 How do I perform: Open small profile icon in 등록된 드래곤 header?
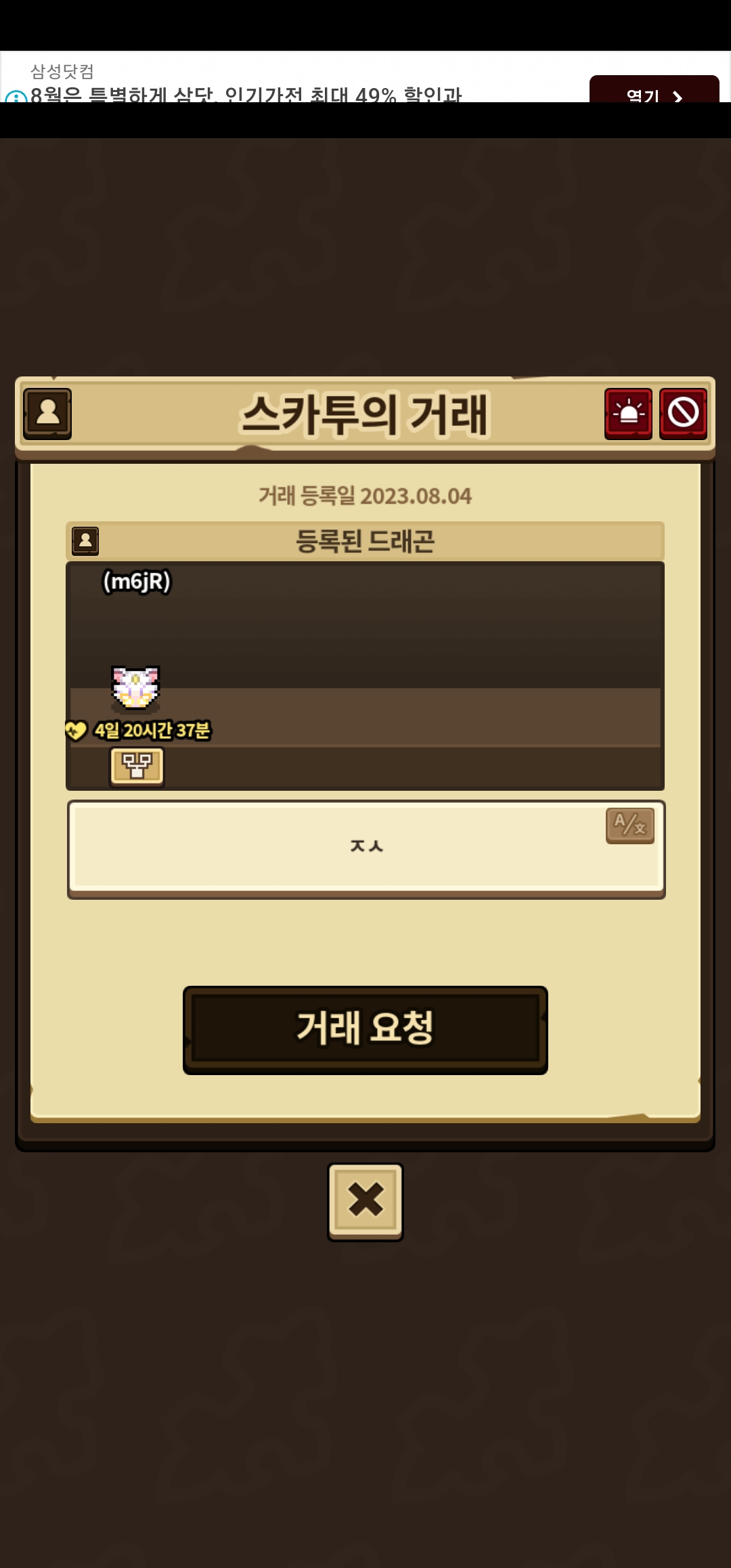coord(85,541)
